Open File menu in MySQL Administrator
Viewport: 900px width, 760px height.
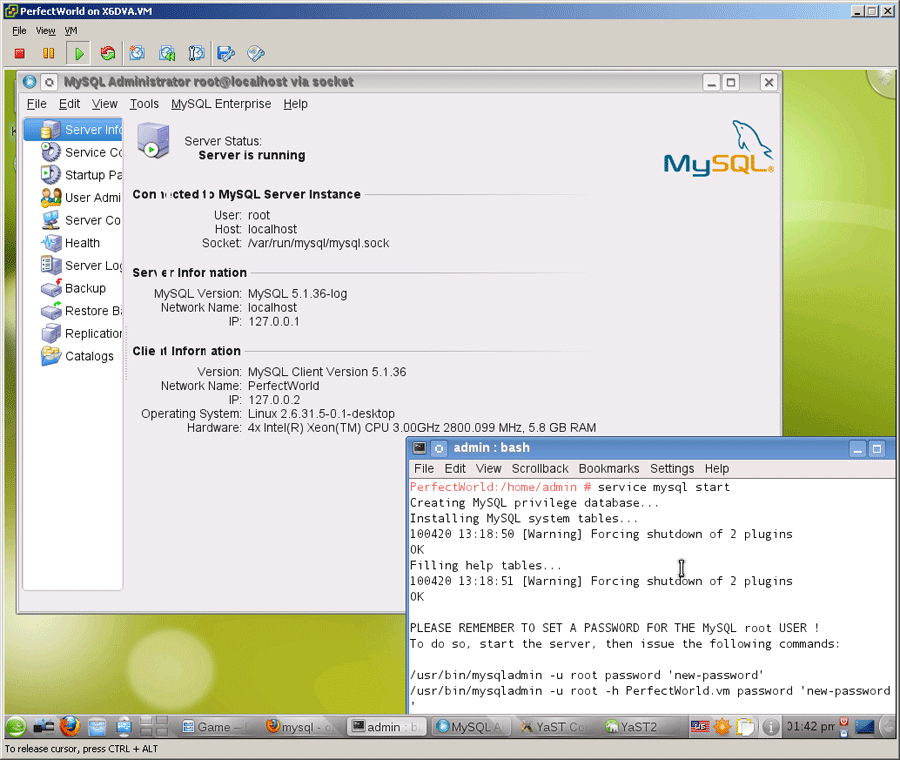tap(37, 104)
